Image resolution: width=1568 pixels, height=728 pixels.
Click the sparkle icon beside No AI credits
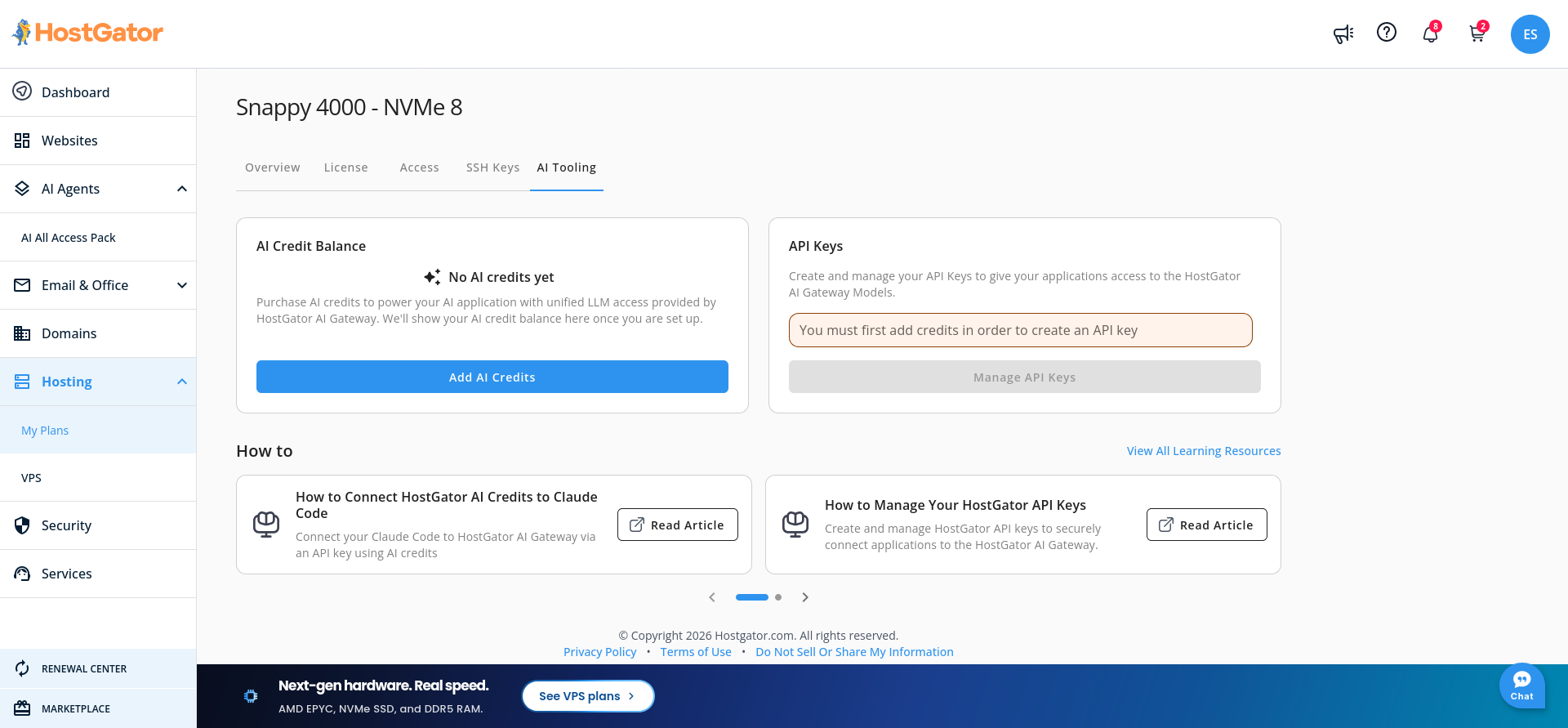coord(432,277)
